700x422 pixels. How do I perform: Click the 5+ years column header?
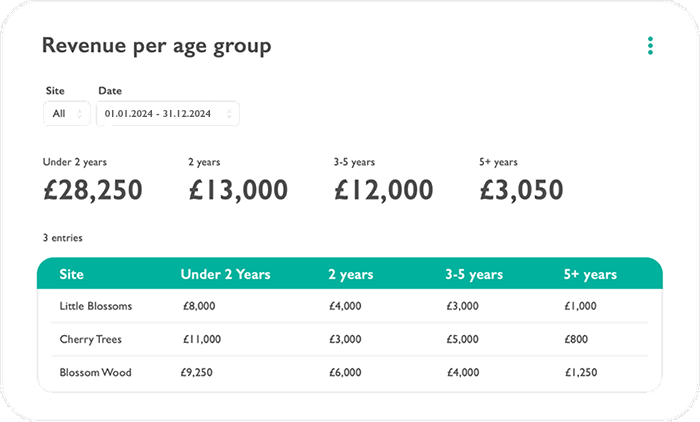point(590,274)
